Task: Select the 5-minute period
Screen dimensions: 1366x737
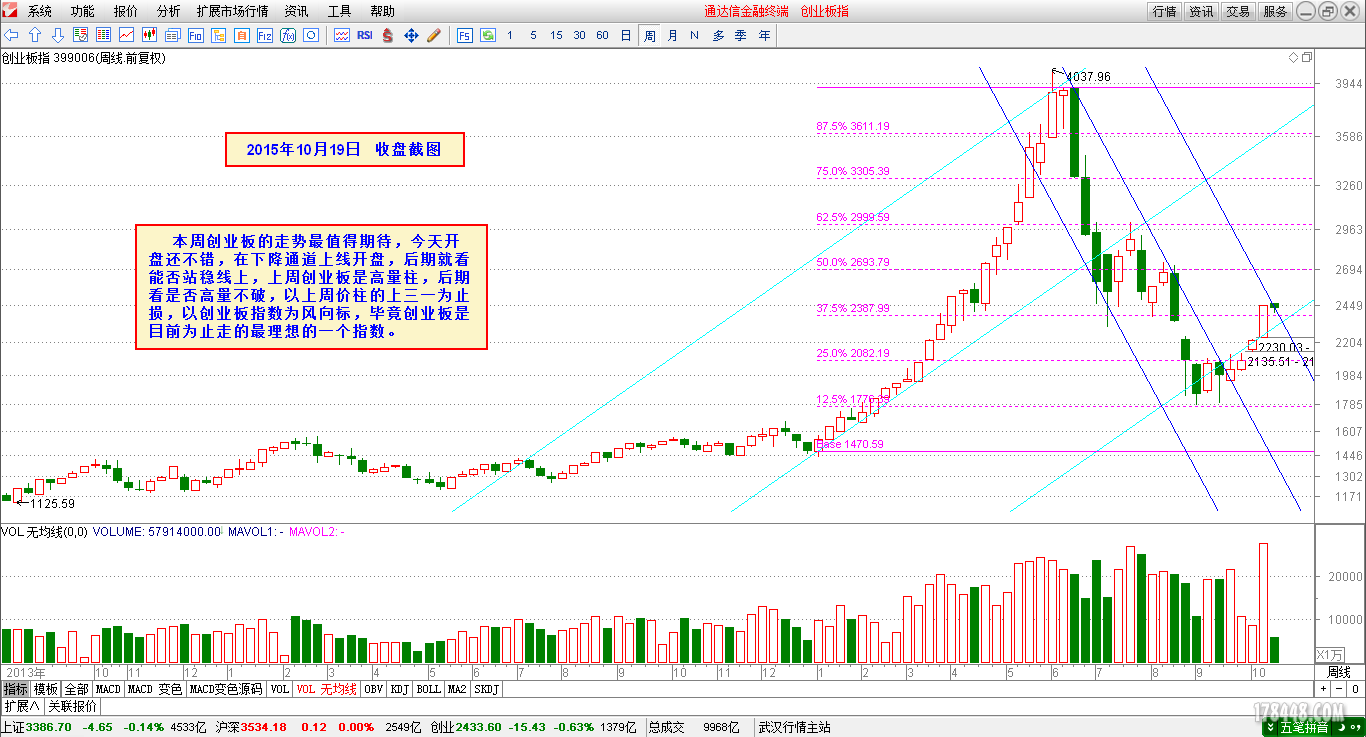Action: tap(533, 35)
